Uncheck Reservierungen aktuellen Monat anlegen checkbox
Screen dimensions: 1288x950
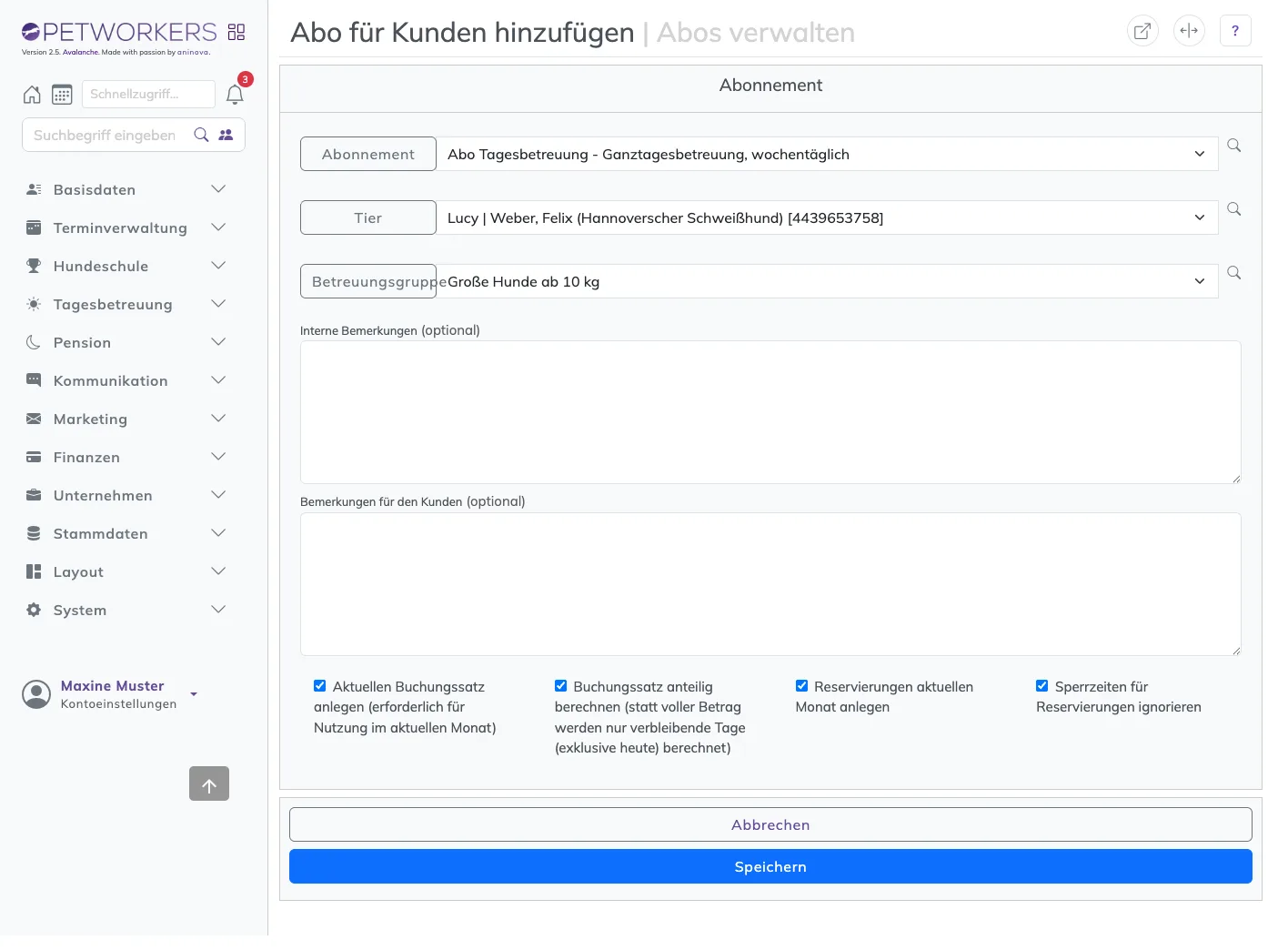801,686
